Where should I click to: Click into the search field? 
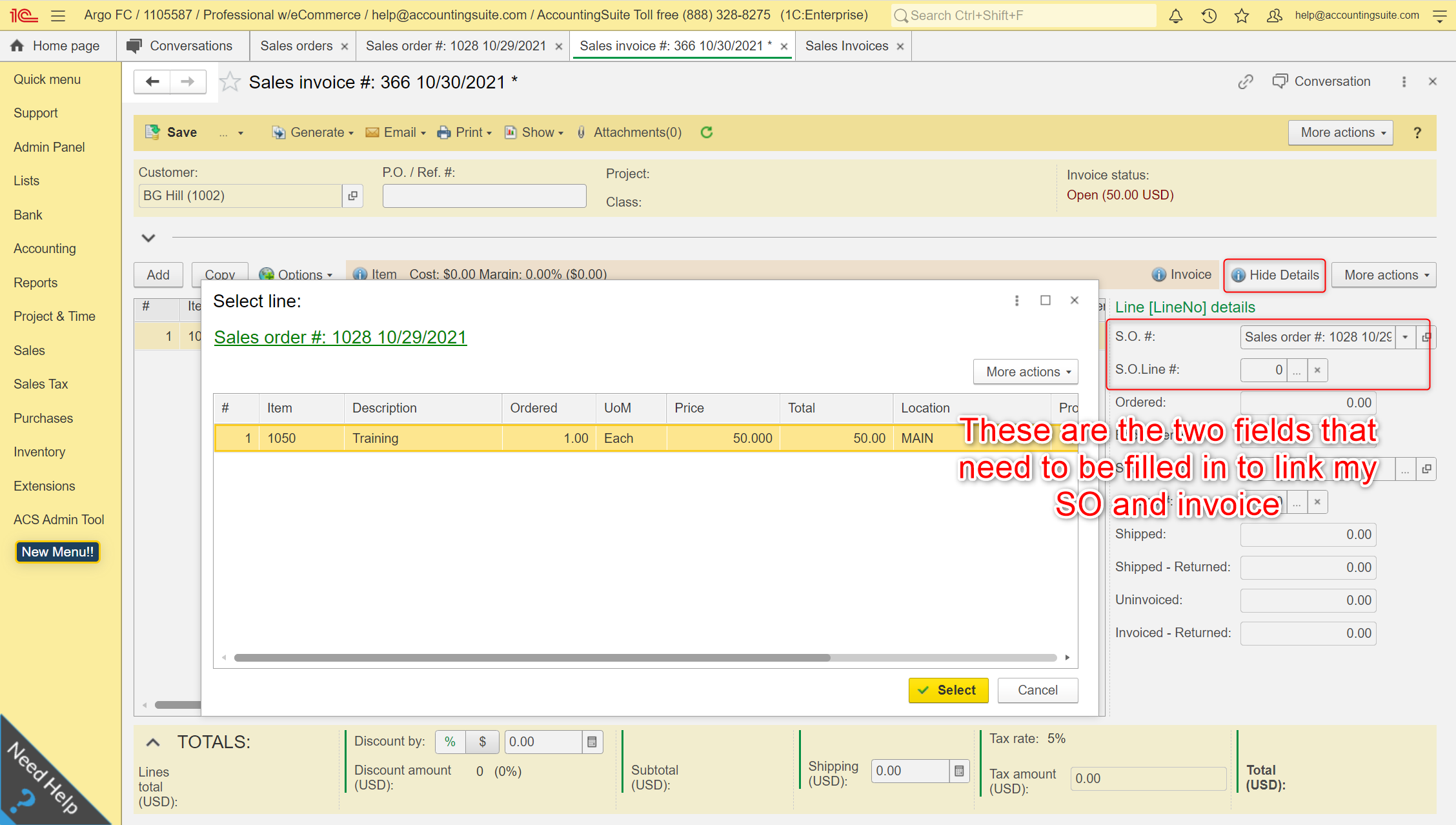coord(1024,15)
